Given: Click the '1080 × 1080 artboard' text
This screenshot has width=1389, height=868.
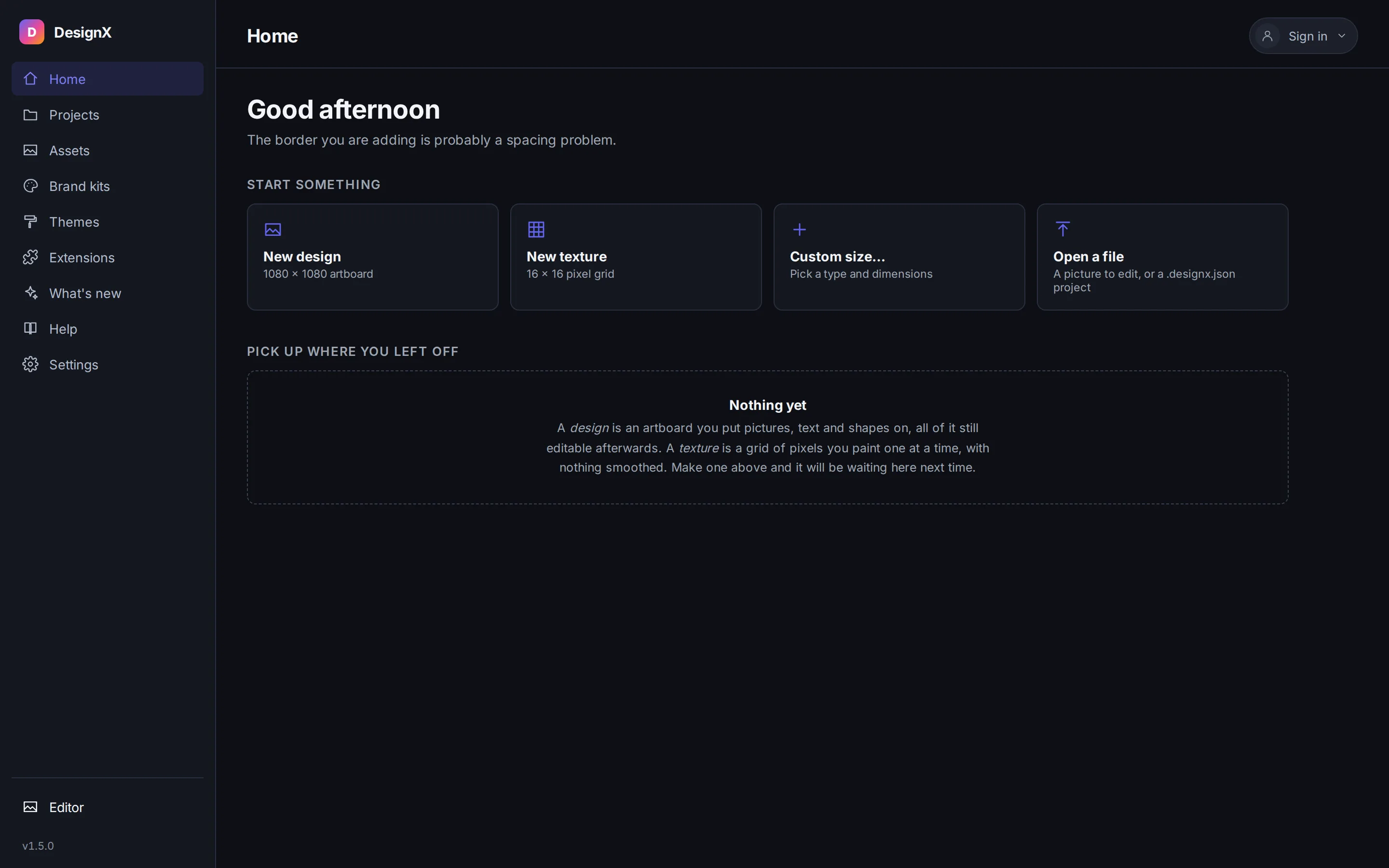Looking at the screenshot, I should 318,274.
